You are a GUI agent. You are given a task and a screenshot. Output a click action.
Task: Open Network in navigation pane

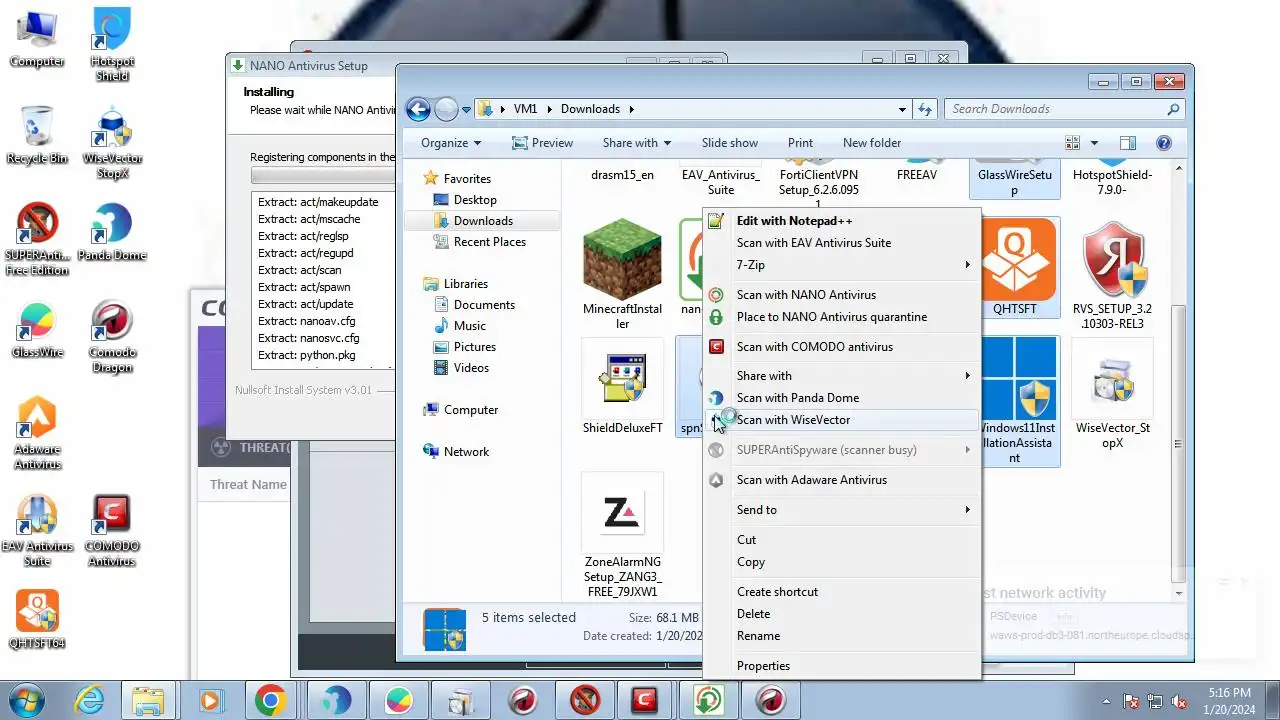(466, 452)
